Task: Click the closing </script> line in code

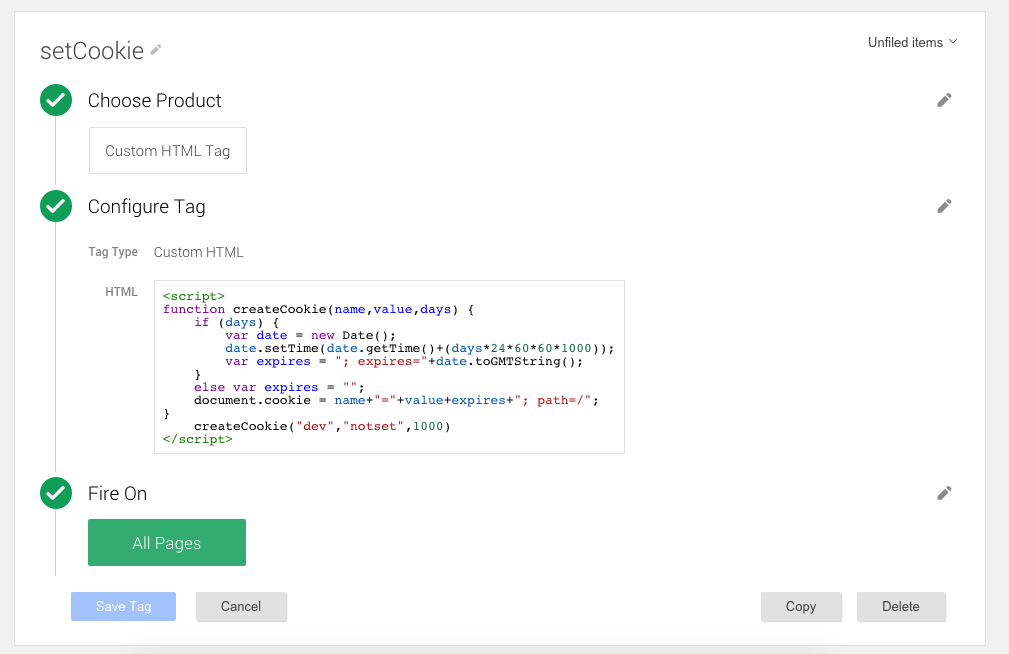Action: tap(198, 439)
